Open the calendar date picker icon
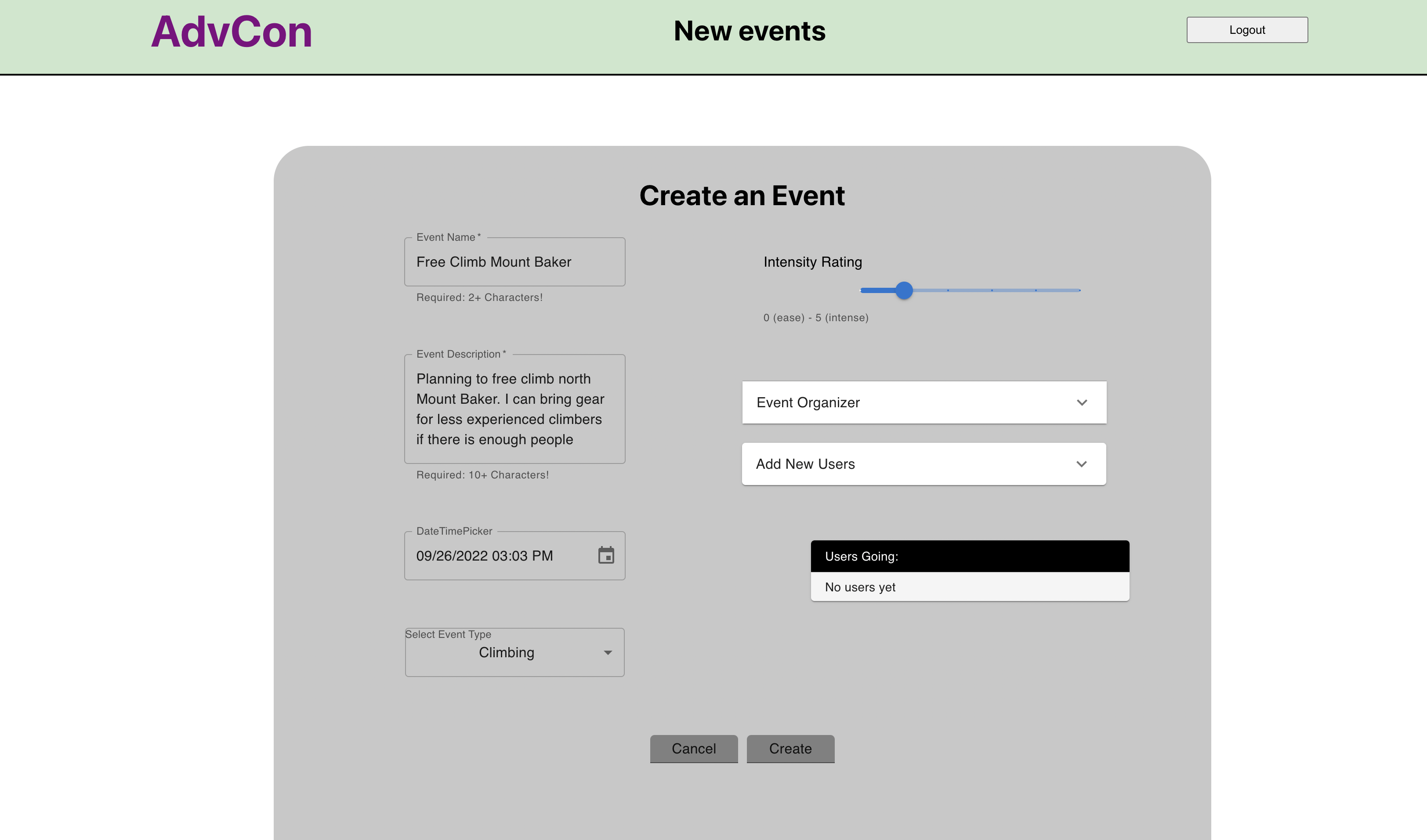The height and width of the screenshot is (840, 1427). tap(606, 555)
